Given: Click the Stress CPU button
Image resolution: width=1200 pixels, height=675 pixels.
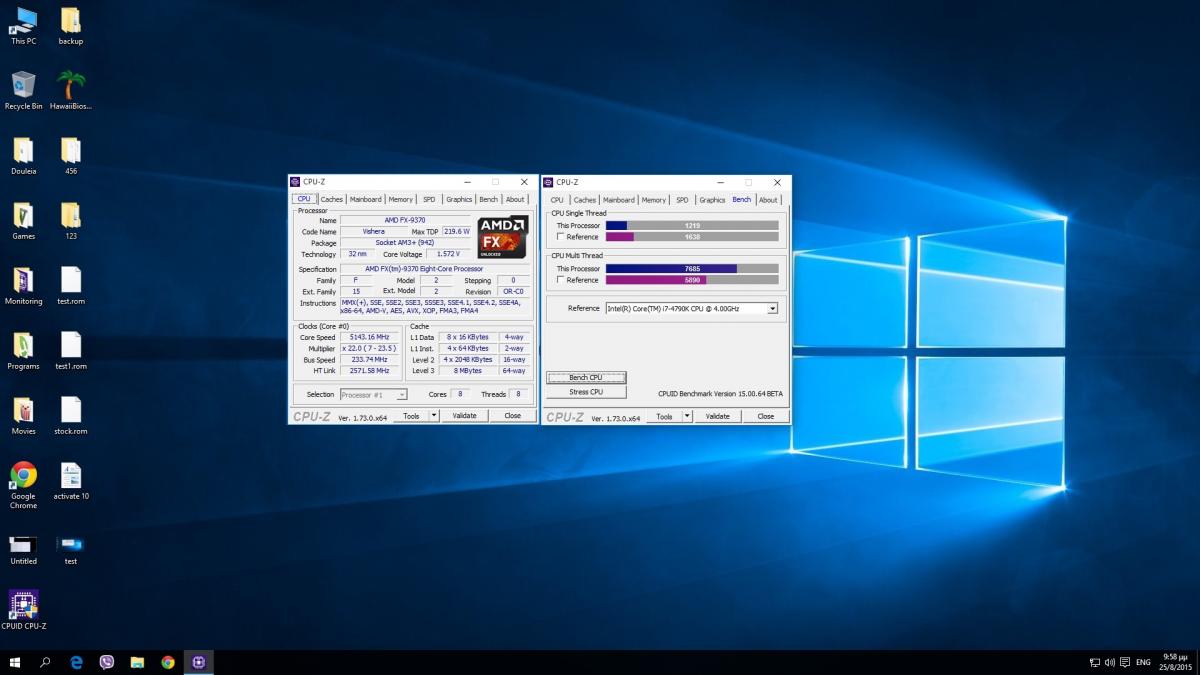Looking at the screenshot, I should coord(586,392).
